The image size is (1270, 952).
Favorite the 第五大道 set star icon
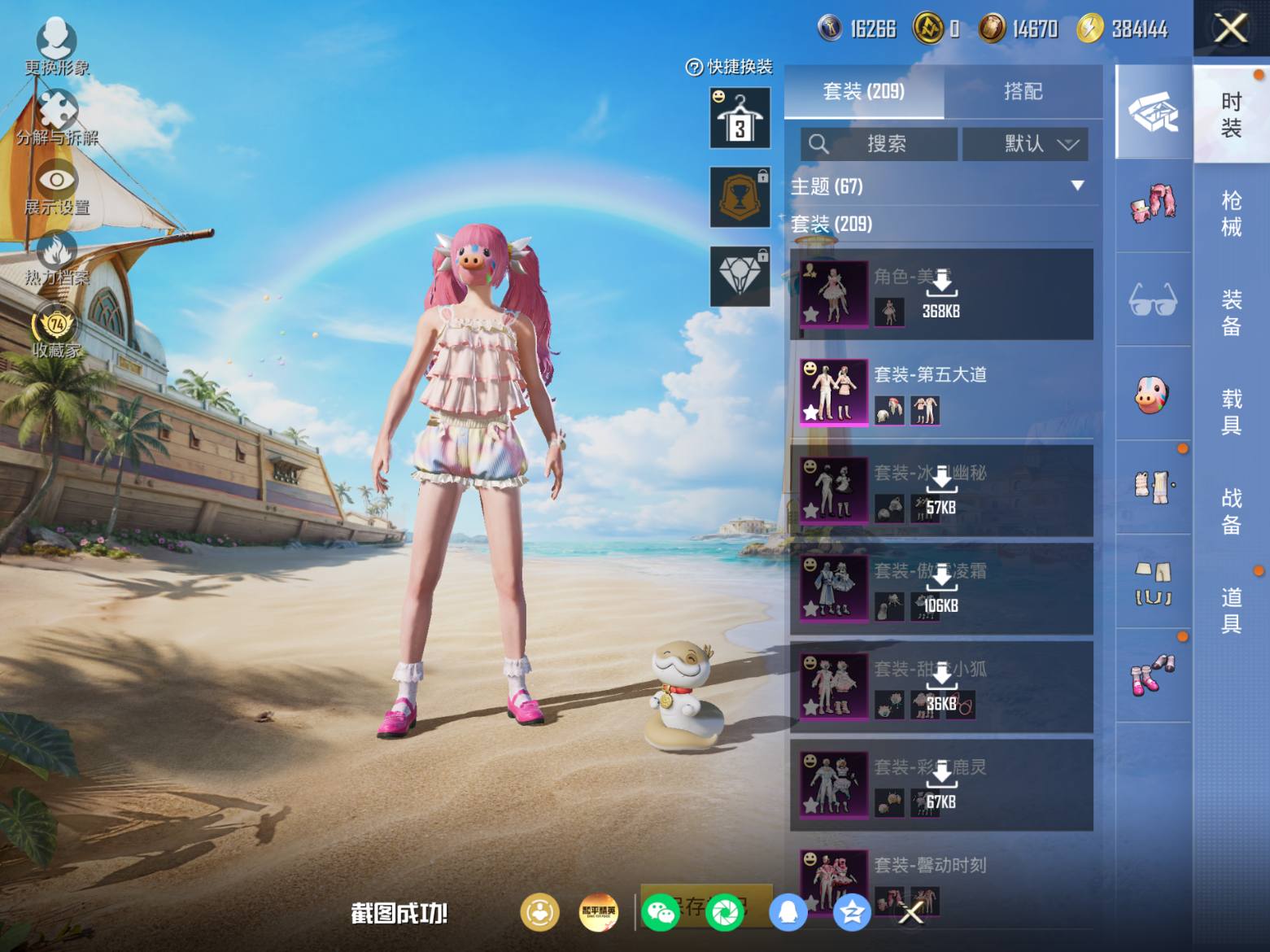click(x=810, y=413)
